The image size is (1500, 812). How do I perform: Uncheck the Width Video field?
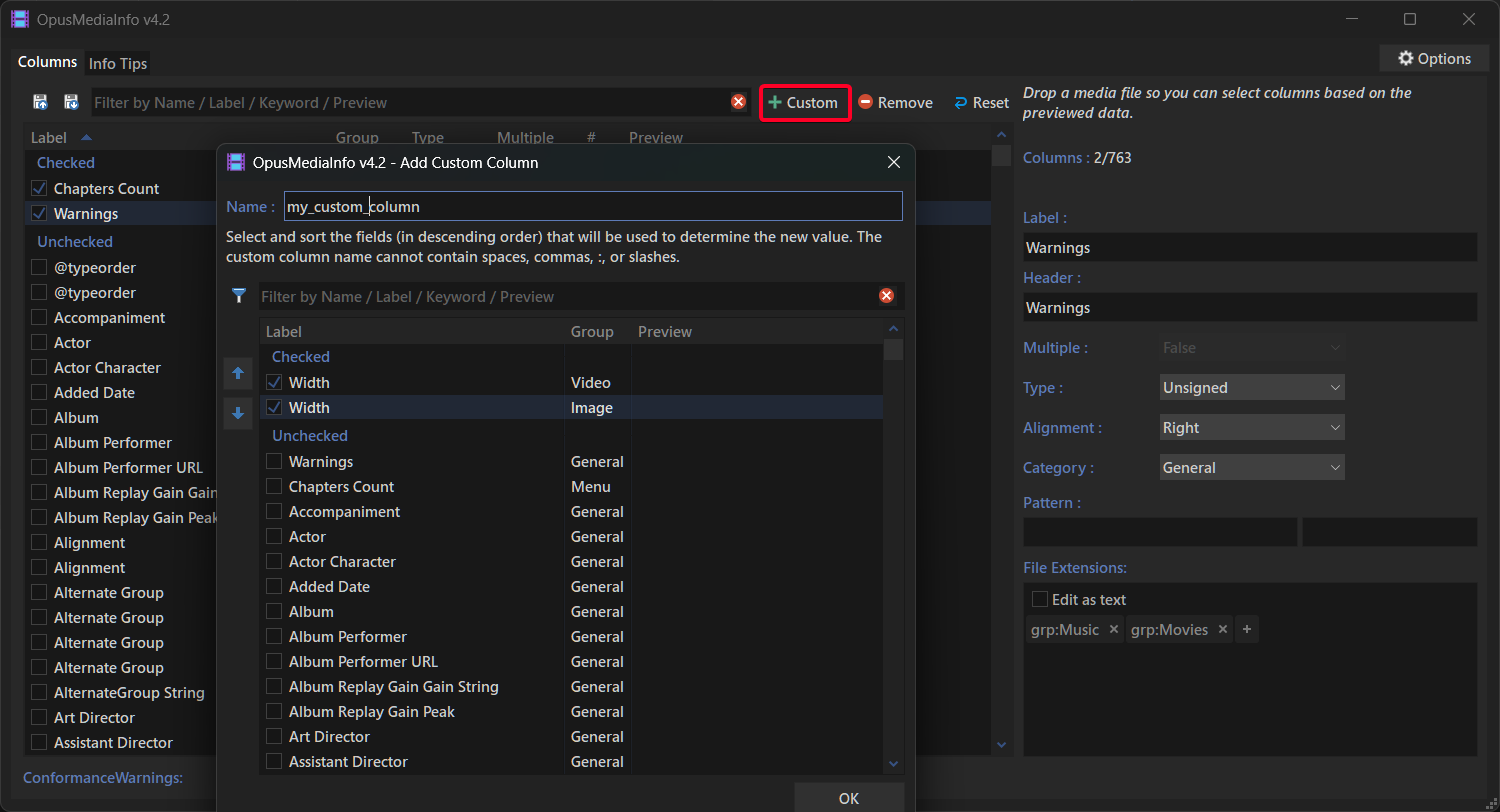click(x=274, y=382)
